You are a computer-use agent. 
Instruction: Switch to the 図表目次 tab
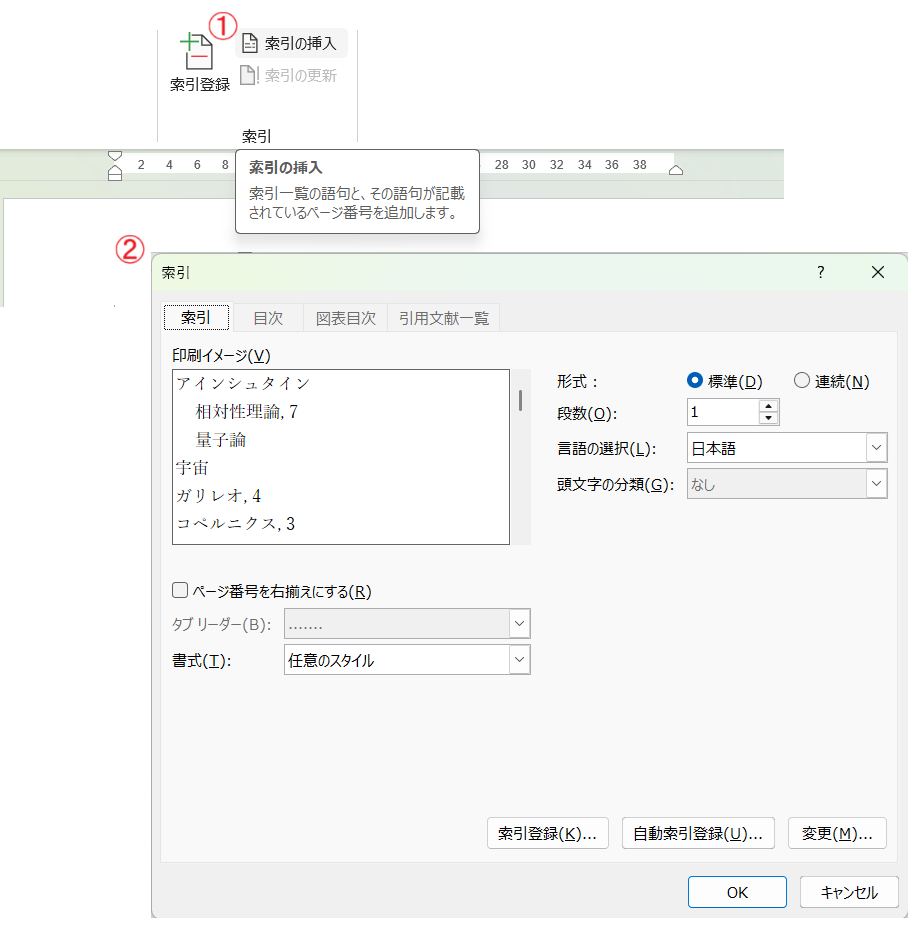345,318
